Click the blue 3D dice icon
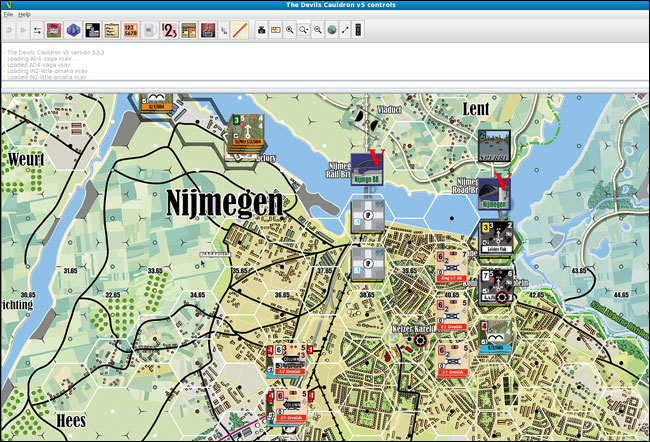 pos(74,31)
